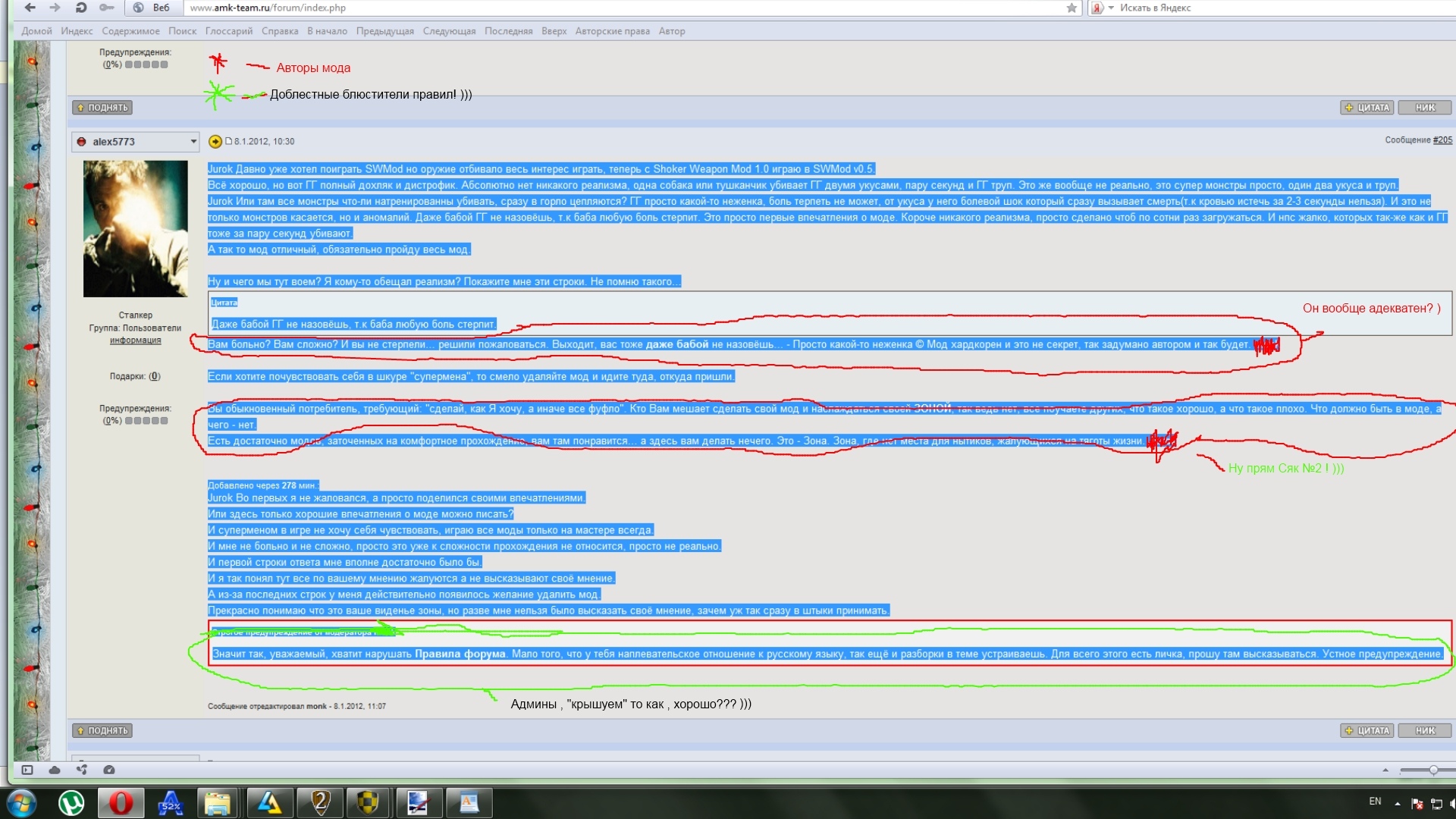Viewport: 1456px width, 819px height.
Task: Toggle the panel button in status bar
Action: pos(27,770)
